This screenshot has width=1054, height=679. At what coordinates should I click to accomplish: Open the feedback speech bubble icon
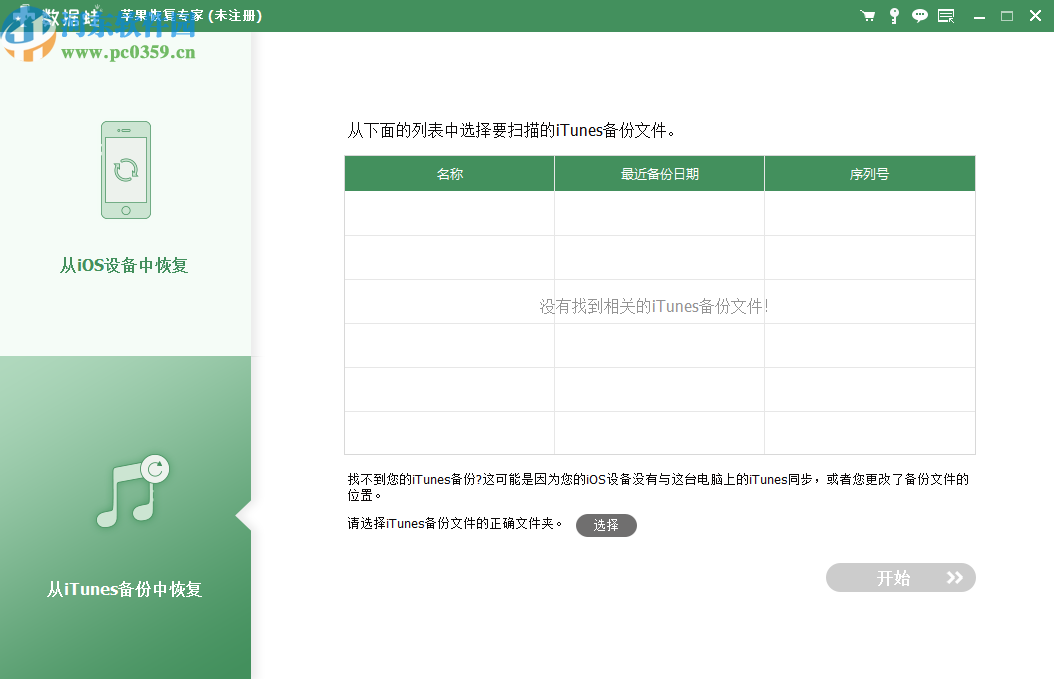[x=919, y=15]
